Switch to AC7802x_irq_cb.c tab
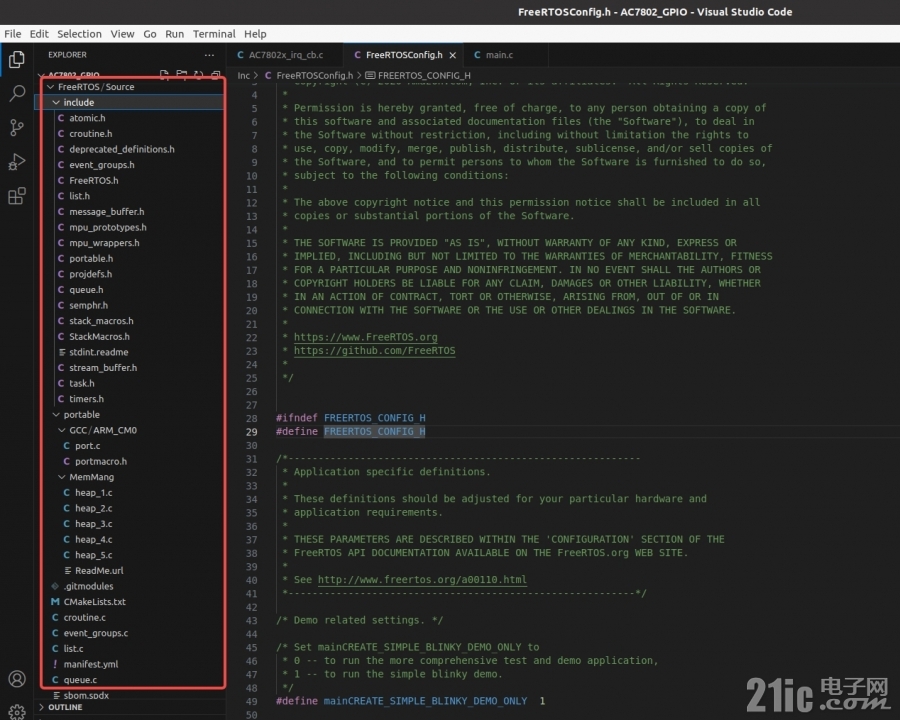Viewport: 900px width, 720px height. [286, 55]
